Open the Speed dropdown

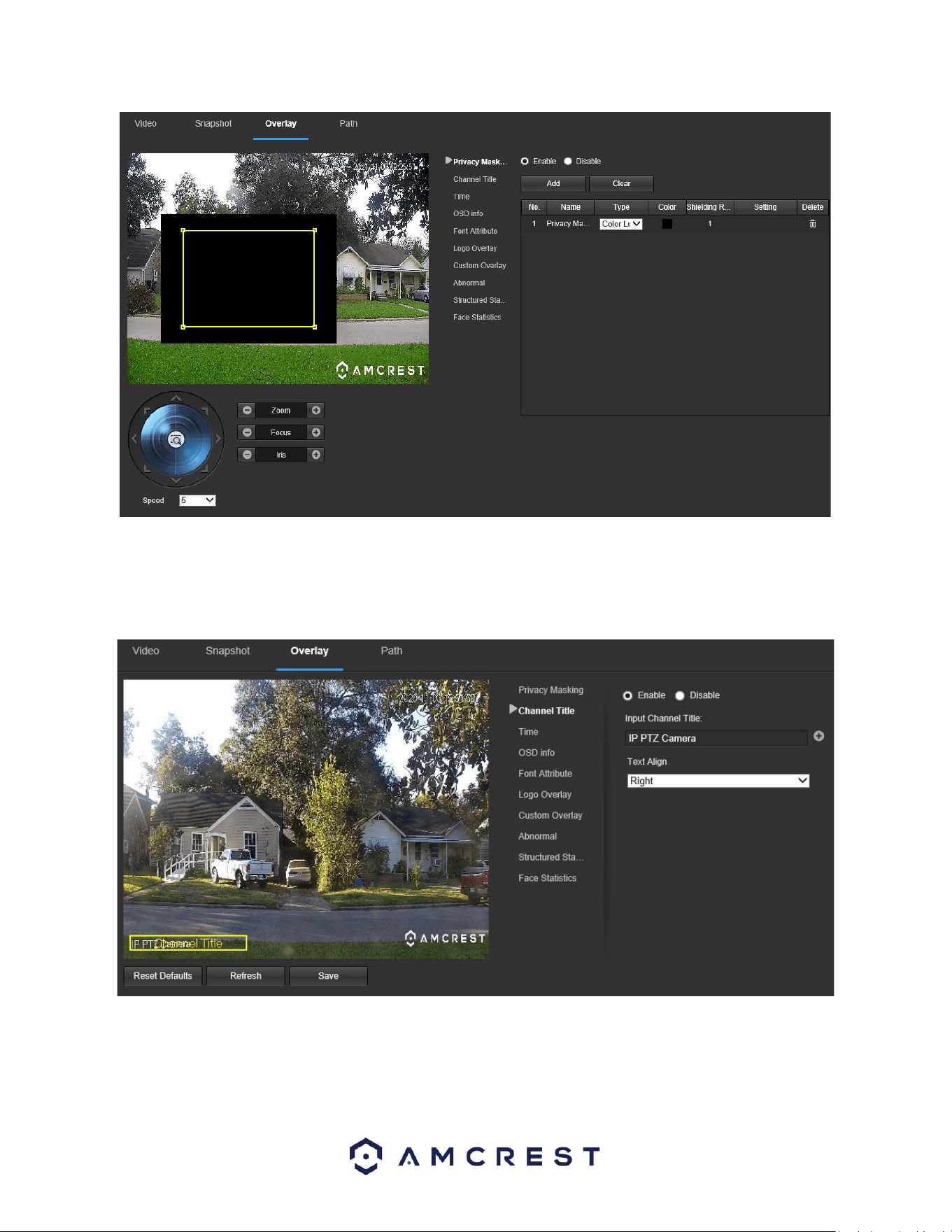(x=197, y=500)
